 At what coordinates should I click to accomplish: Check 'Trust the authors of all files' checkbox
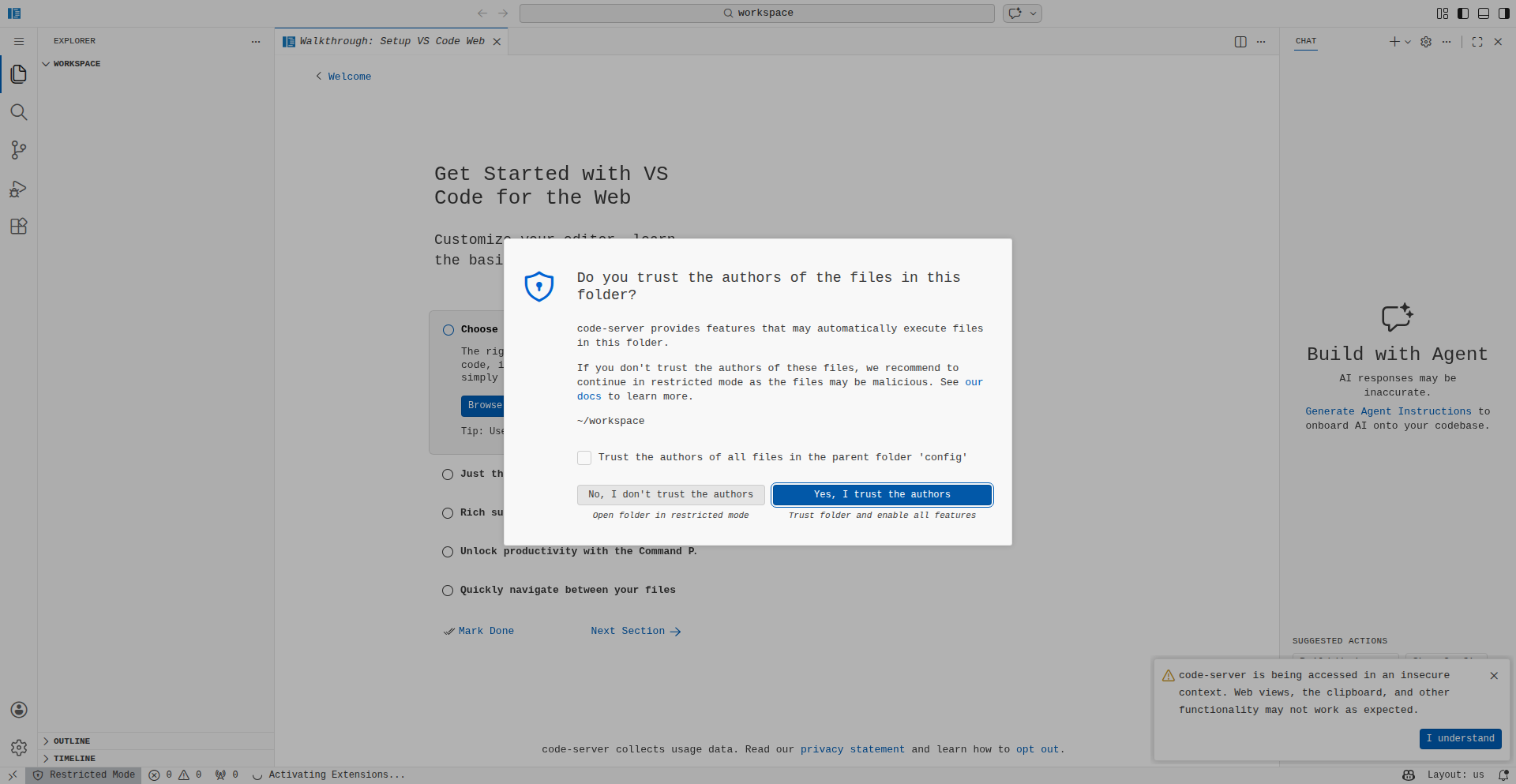[584, 458]
